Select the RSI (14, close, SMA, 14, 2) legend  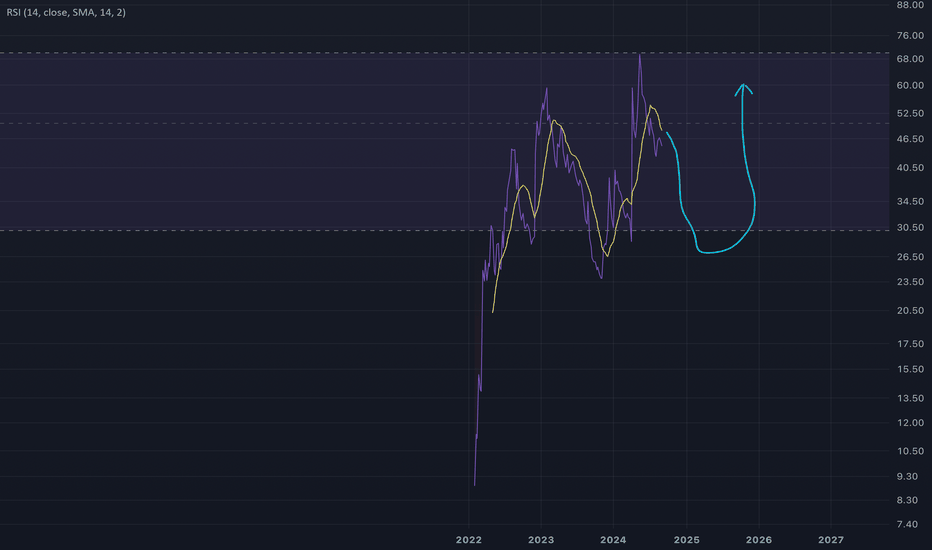[66, 12]
